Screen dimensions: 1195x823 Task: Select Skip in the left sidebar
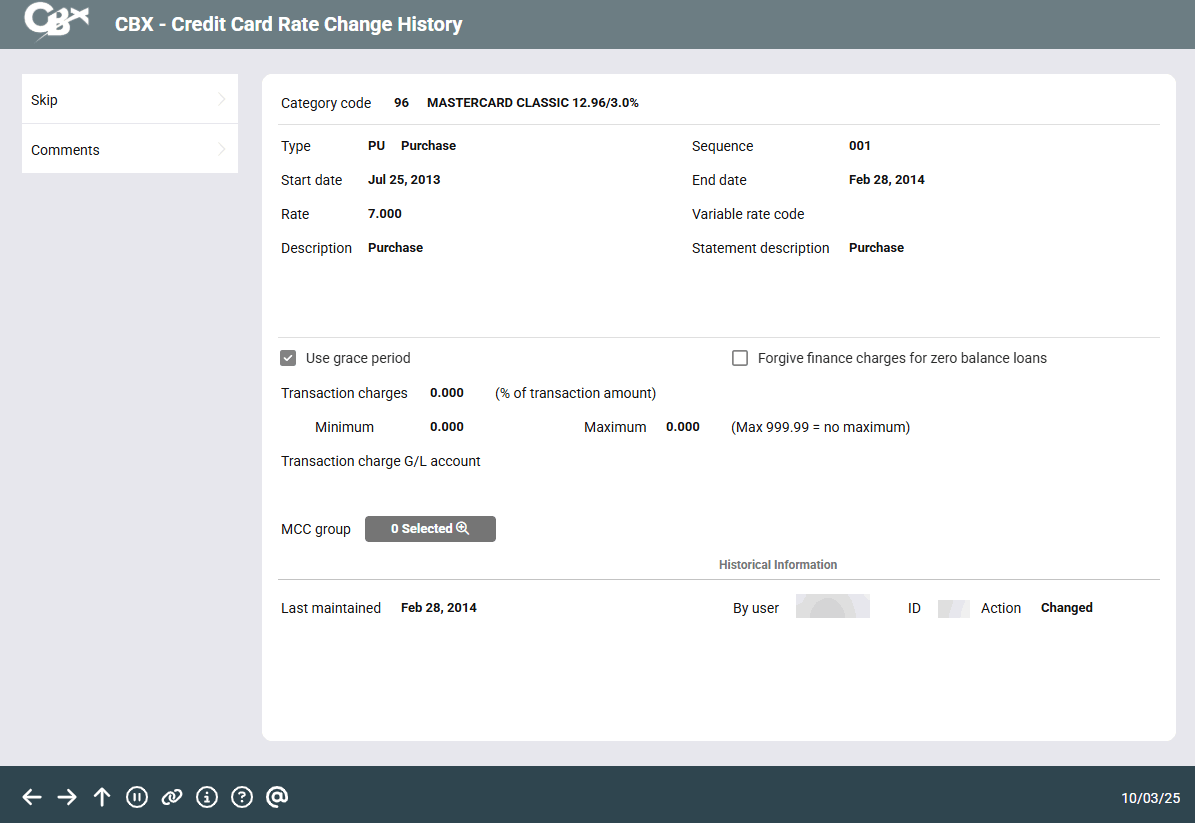(45, 100)
